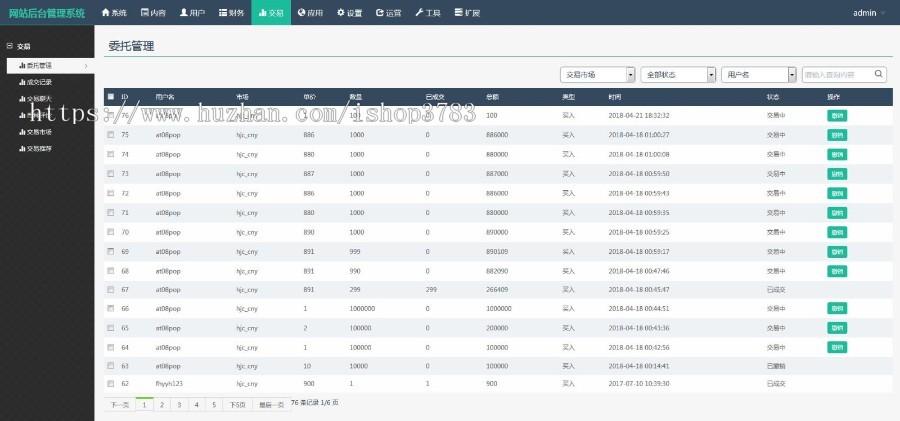The height and width of the screenshot is (421, 900).
Task: Open the 全部状态 status dropdown
Action: click(x=679, y=74)
